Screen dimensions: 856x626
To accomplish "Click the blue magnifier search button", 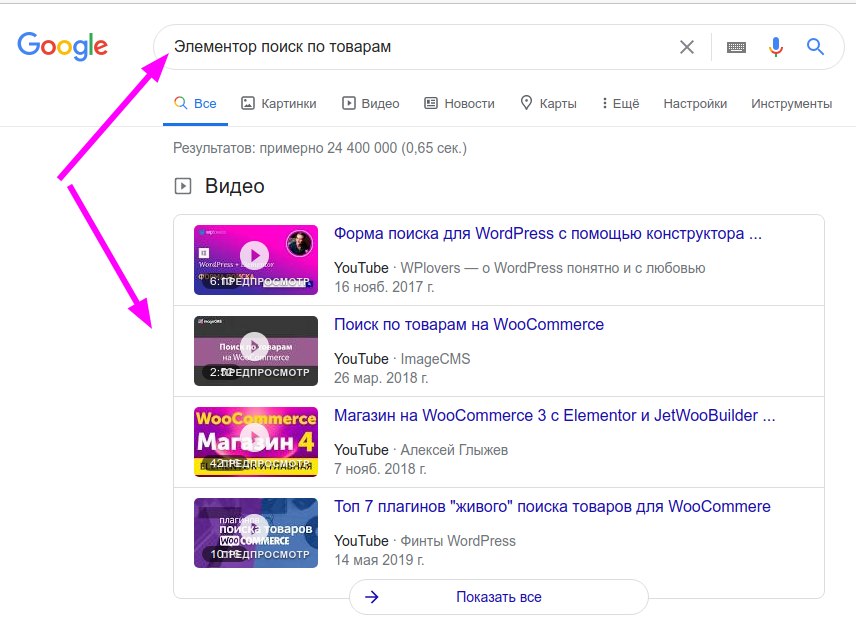I will 815,47.
